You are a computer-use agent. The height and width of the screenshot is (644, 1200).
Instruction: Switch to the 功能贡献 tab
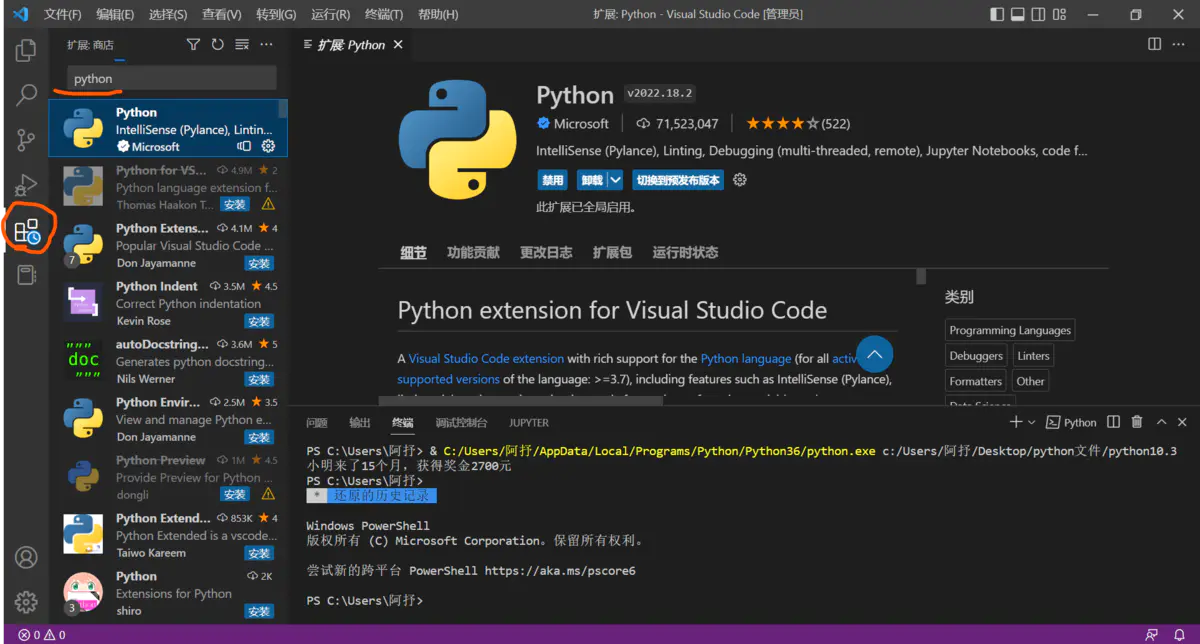pyautogui.click(x=473, y=252)
